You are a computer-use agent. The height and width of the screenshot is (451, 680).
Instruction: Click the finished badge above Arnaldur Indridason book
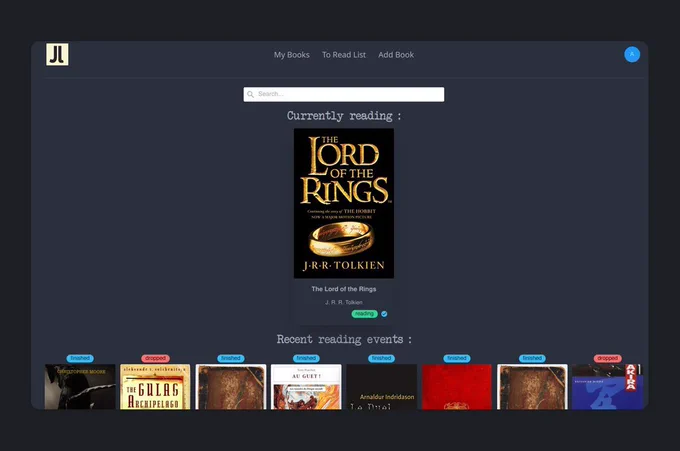click(382, 358)
